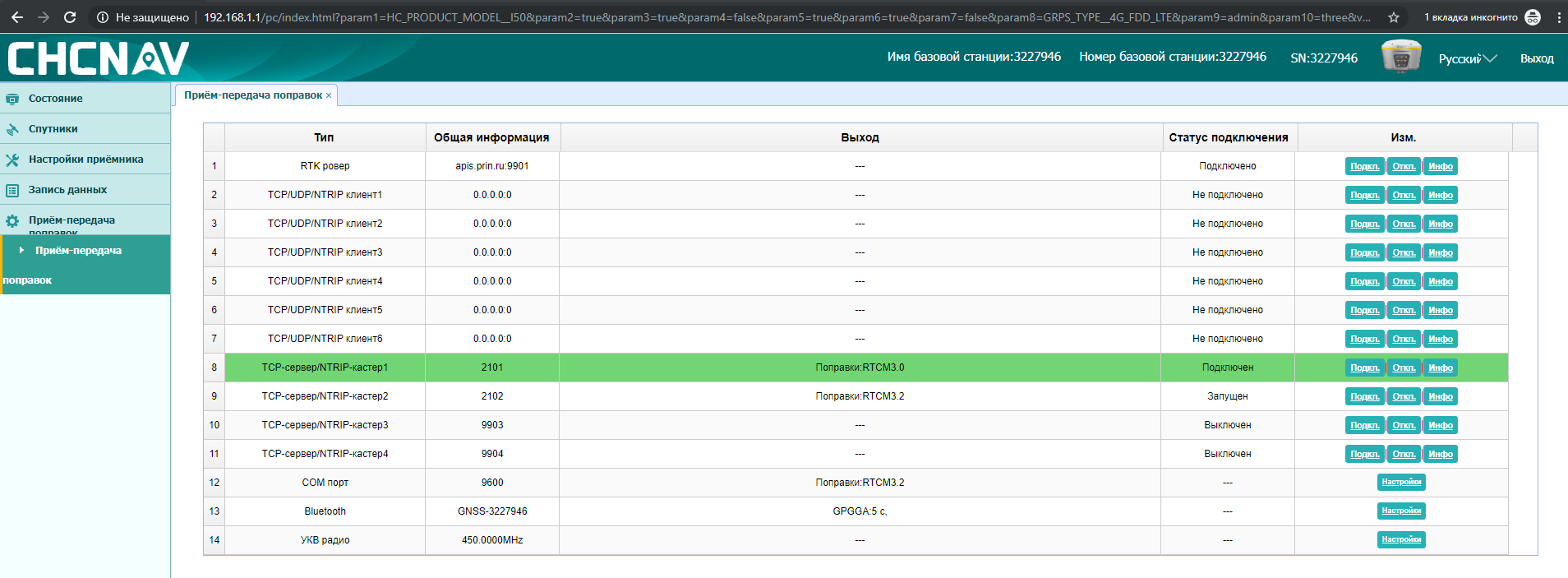Click port 9903 cell of кастер3

click(492, 425)
